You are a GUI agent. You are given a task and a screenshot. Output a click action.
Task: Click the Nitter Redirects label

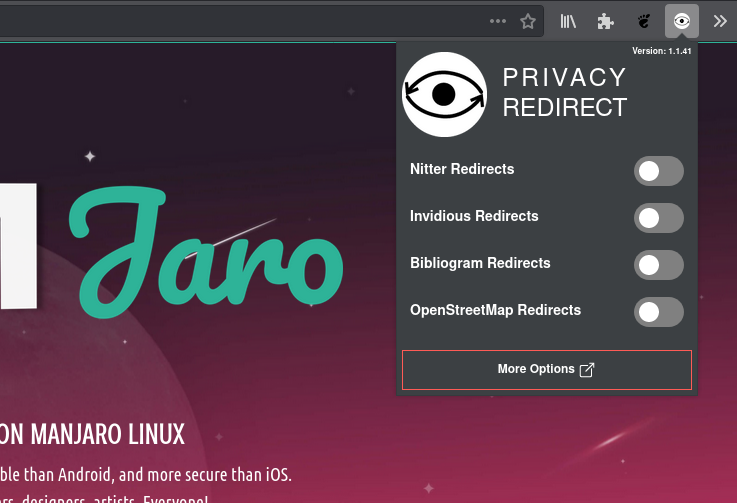[x=462, y=169]
